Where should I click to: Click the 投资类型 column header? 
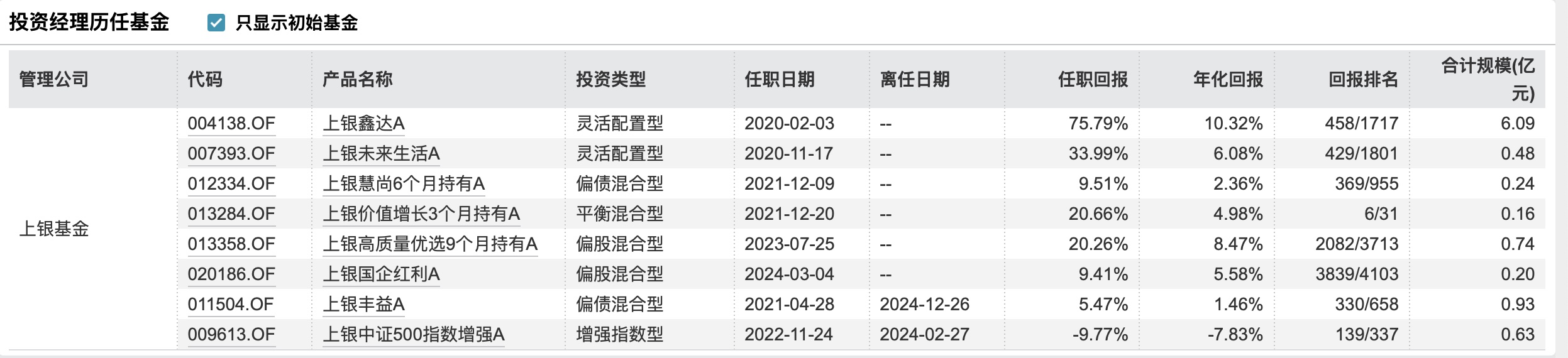(x=611, y=80)
